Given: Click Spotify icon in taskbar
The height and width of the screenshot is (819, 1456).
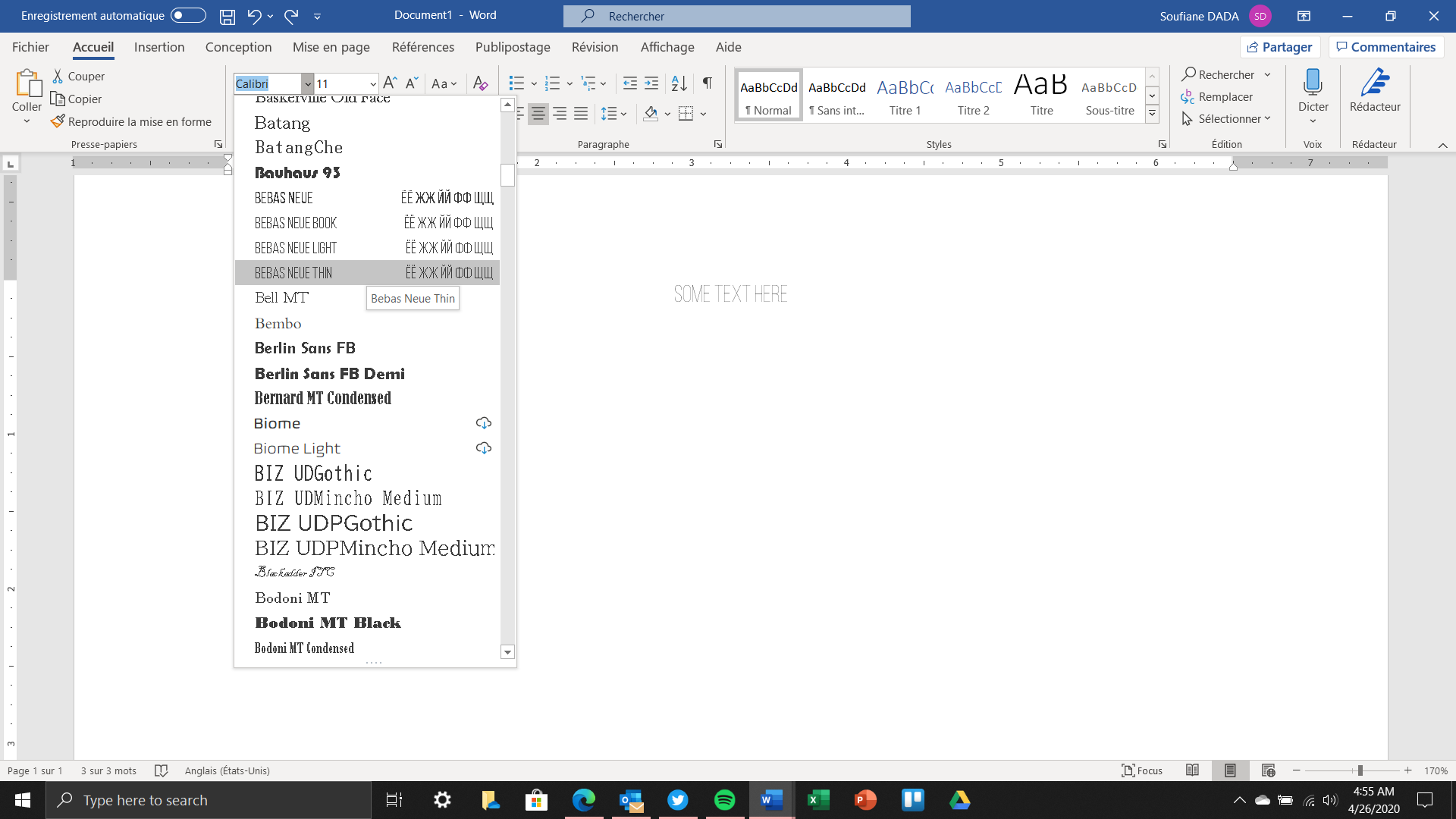Looking at the screenshot, I should (x=724, y=799).
